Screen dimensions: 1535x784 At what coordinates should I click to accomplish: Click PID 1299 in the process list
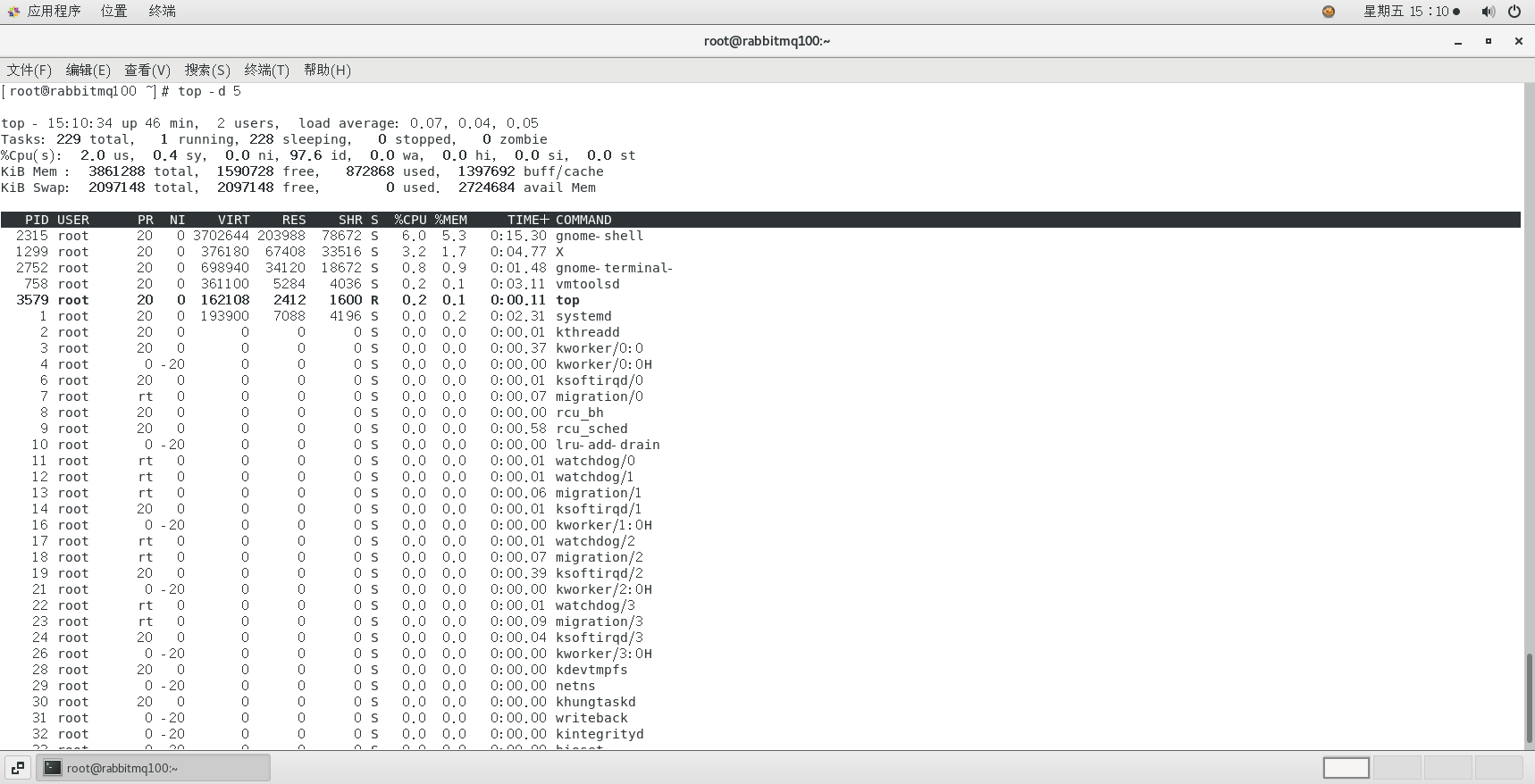(32, 252)
